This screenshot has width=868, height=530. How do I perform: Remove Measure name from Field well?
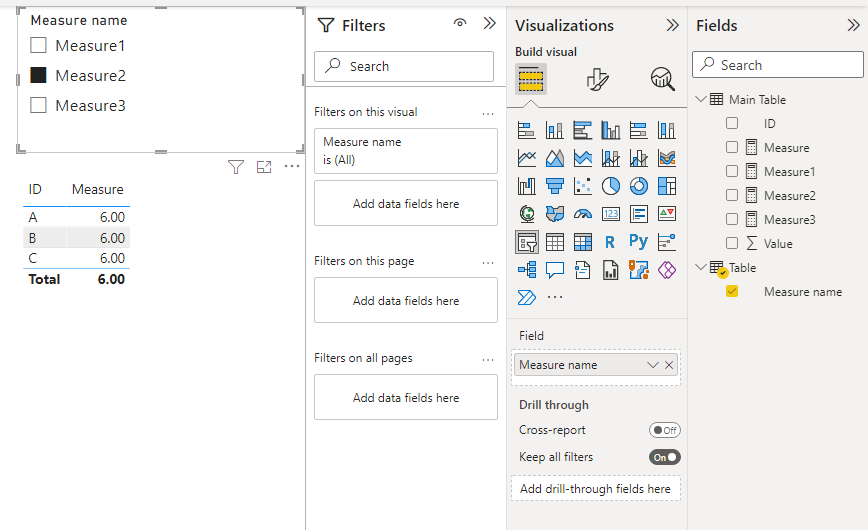tap(669, 365)
